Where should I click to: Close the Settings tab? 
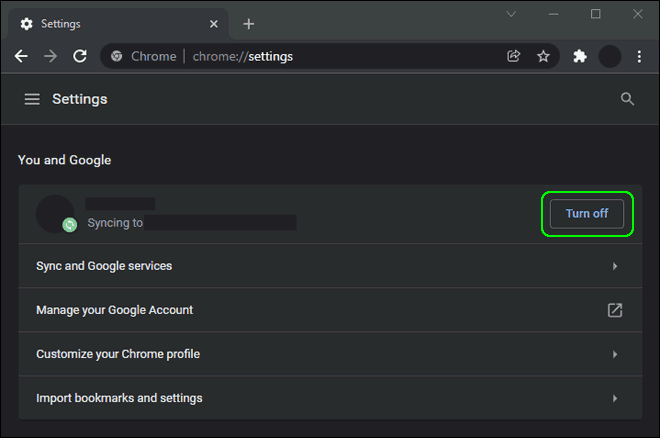214,24
